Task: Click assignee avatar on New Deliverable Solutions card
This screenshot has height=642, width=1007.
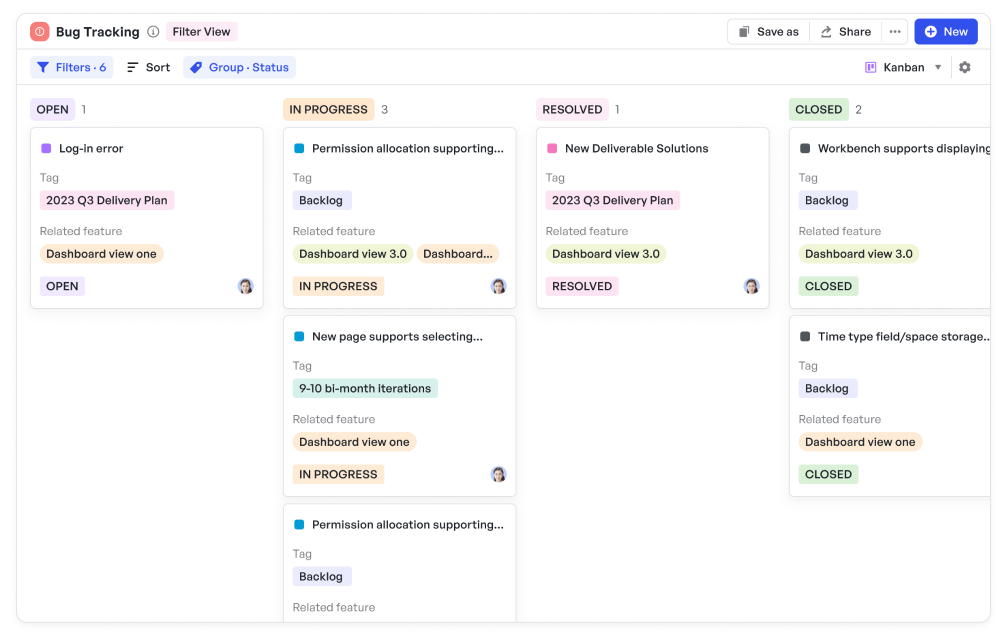Action: (751, 286)
